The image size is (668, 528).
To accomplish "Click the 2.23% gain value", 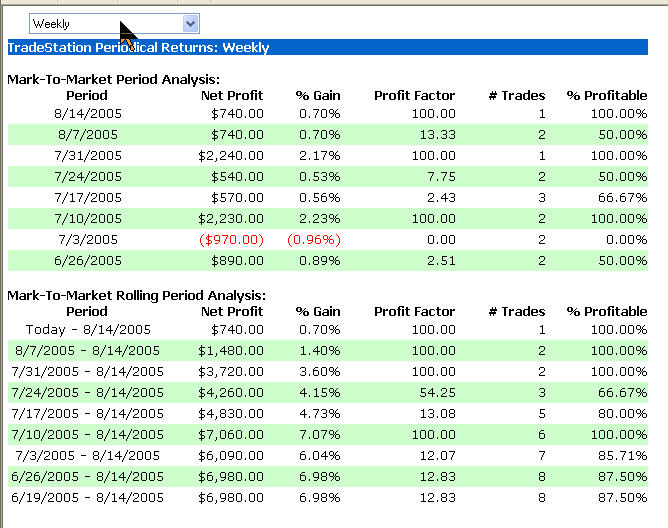I will (x=320, y=219).
